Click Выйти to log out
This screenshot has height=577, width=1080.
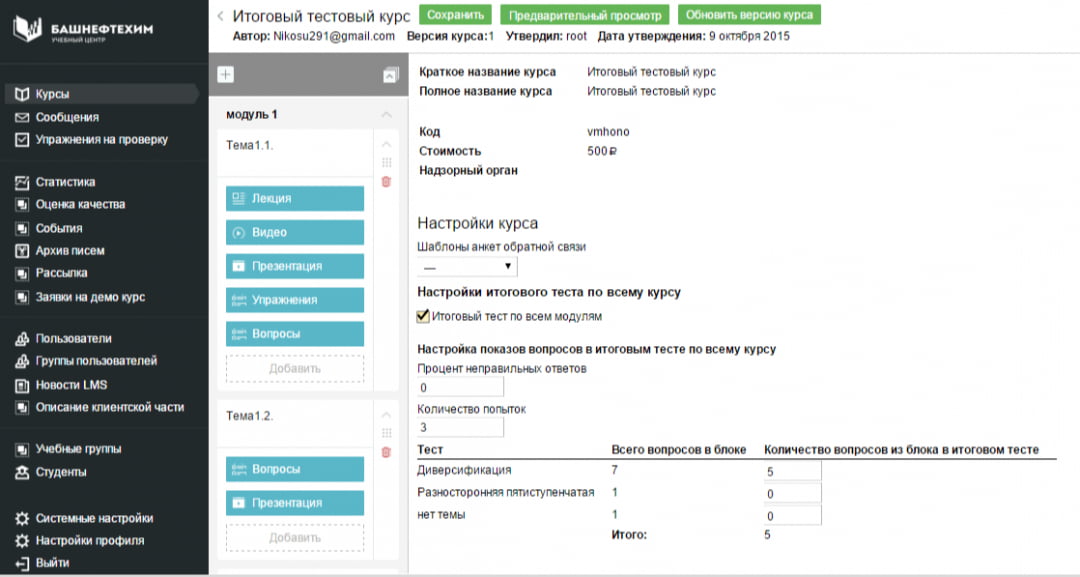pos(52,563)
